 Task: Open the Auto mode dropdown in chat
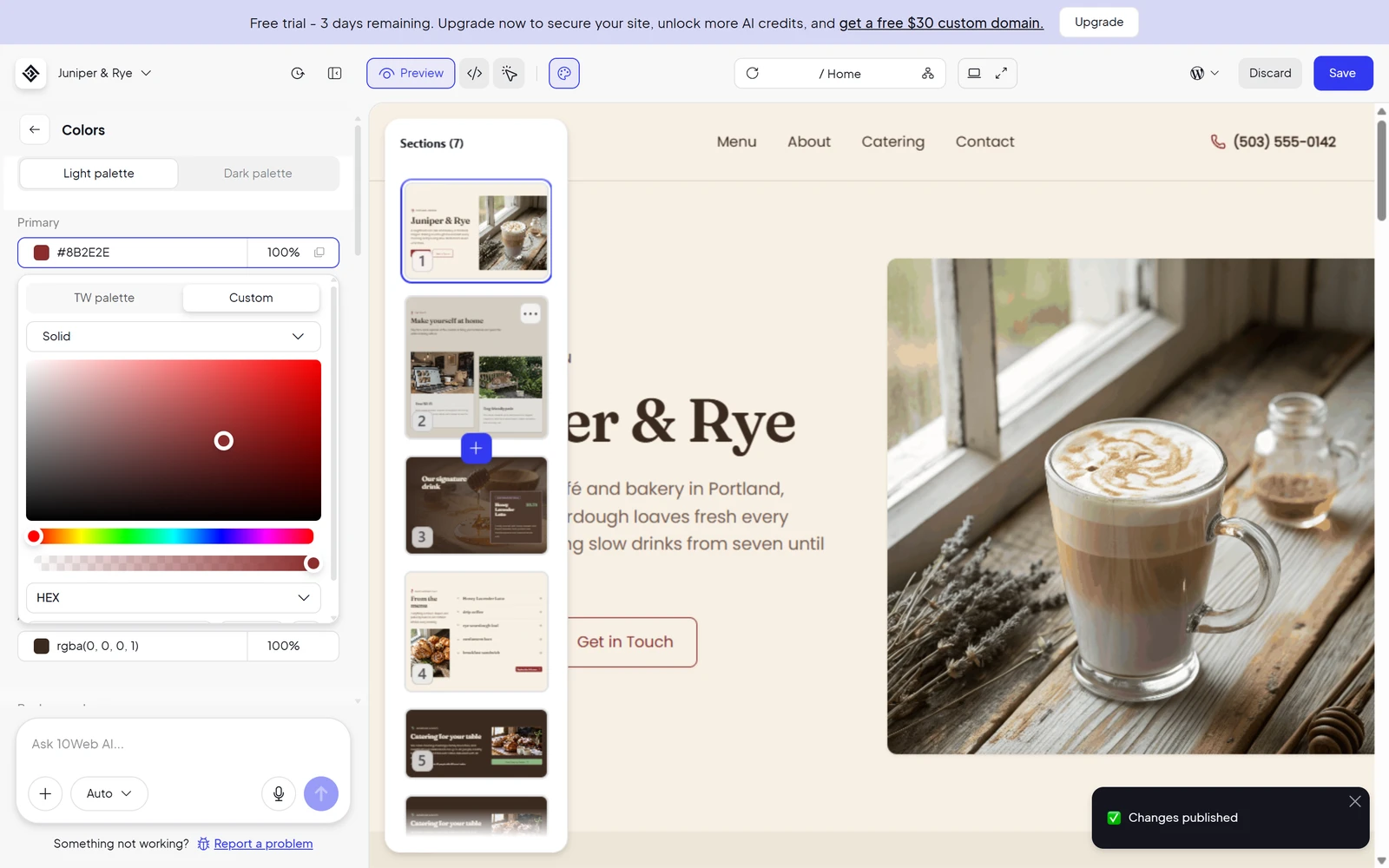(109, 793)
